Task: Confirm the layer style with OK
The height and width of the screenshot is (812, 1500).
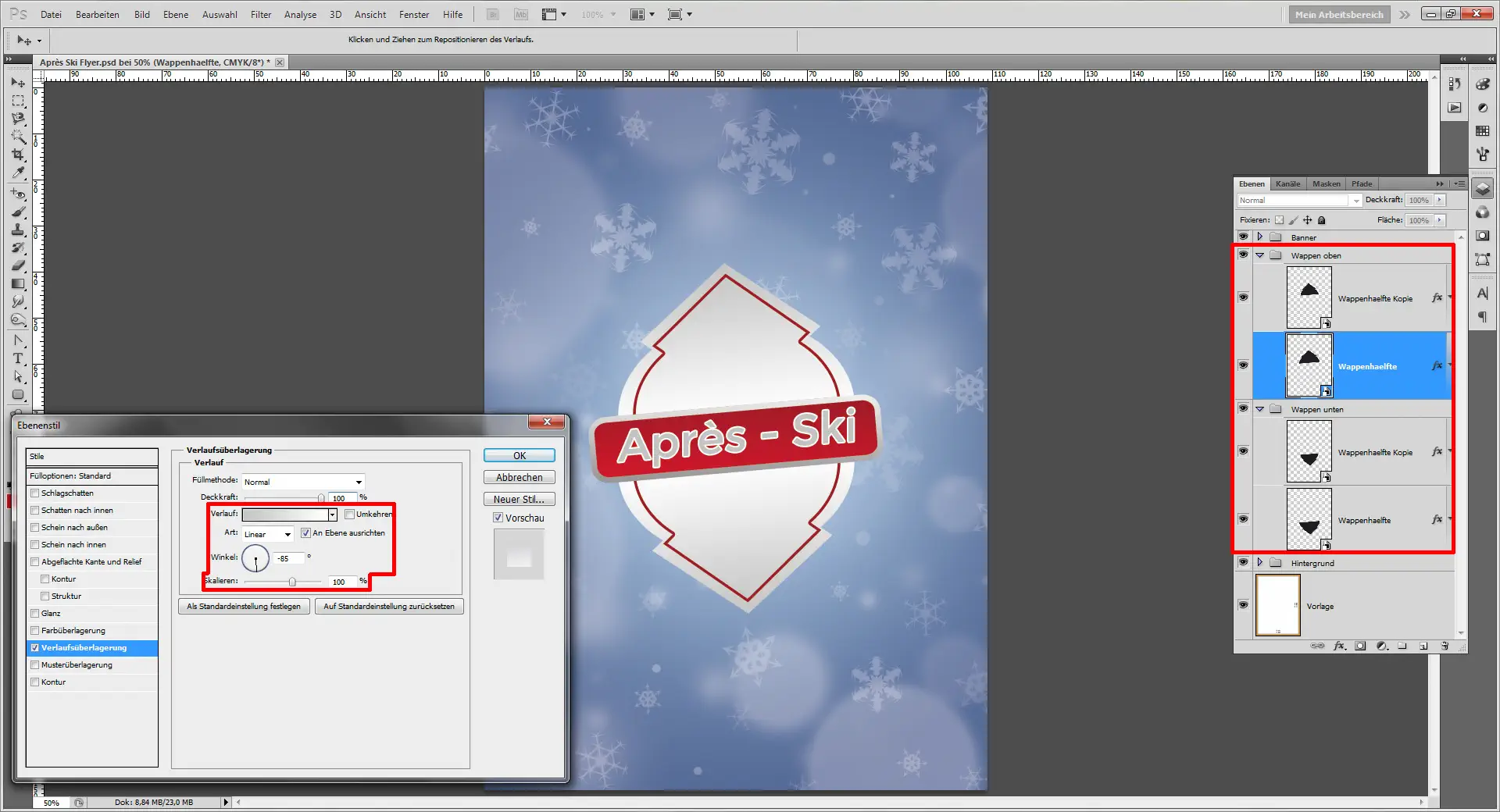Action: click(x=518, y=455)
